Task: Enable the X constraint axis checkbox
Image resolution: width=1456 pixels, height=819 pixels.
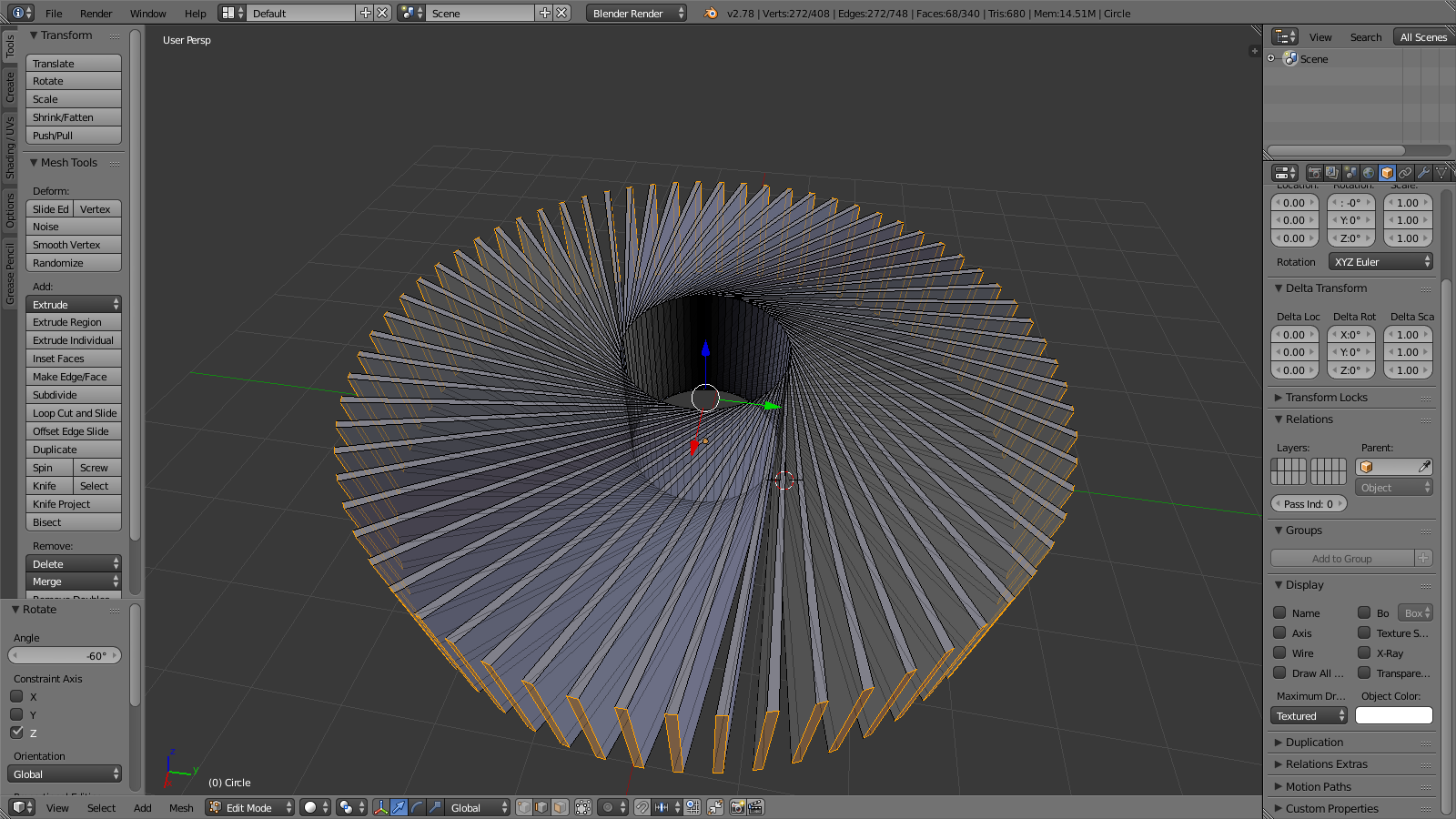Action: point(16,697)
